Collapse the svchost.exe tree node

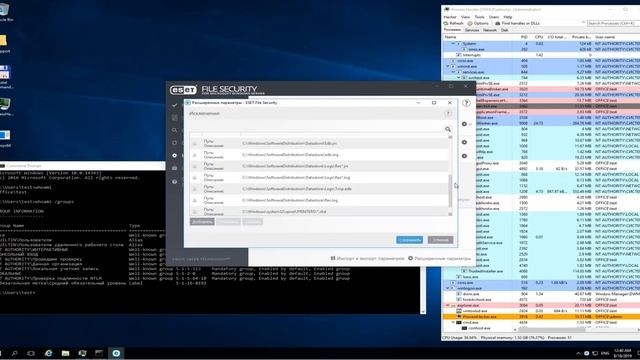click(458, 78)
